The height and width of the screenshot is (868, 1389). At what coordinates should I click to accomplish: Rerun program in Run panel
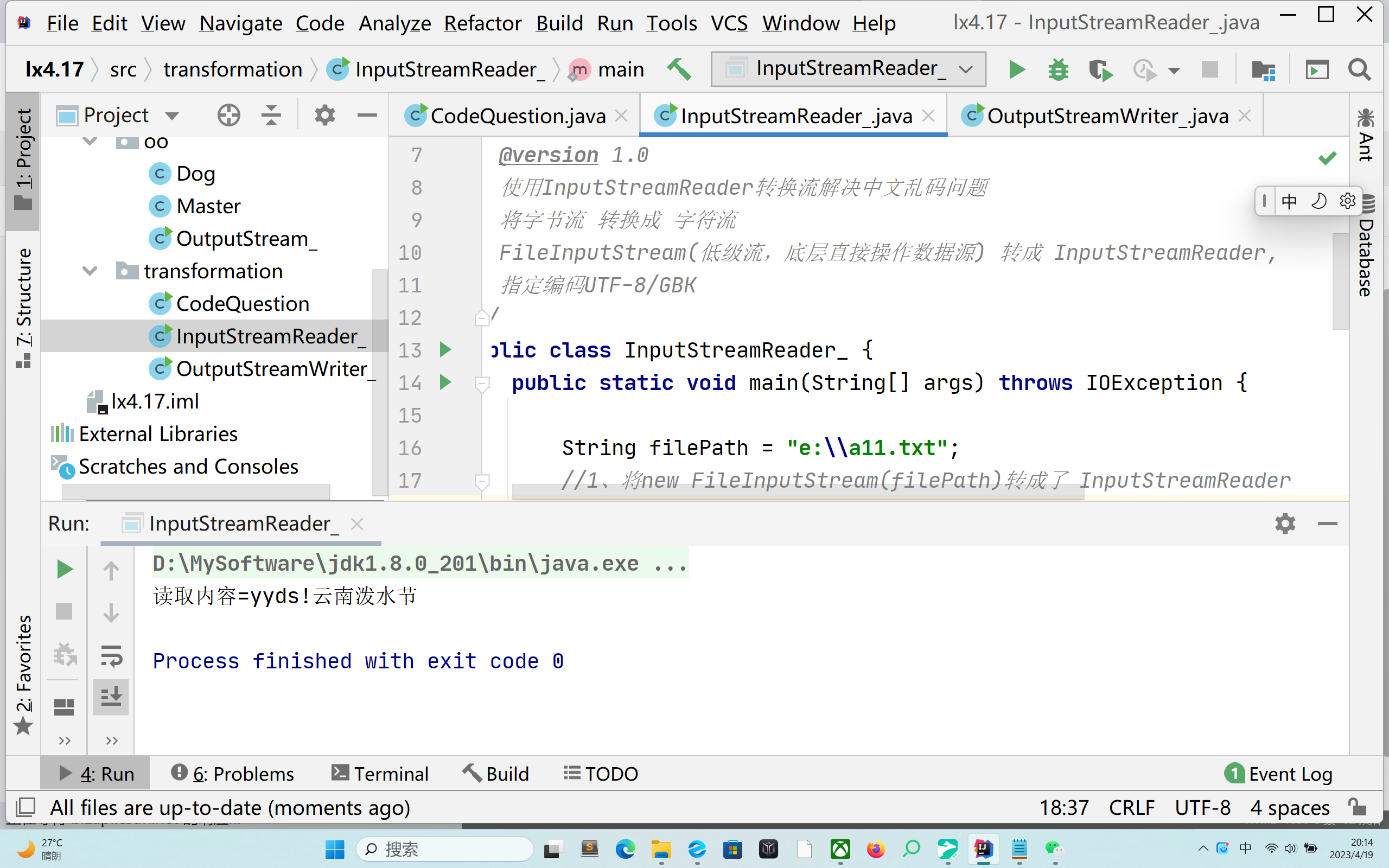tap(65, 569)
